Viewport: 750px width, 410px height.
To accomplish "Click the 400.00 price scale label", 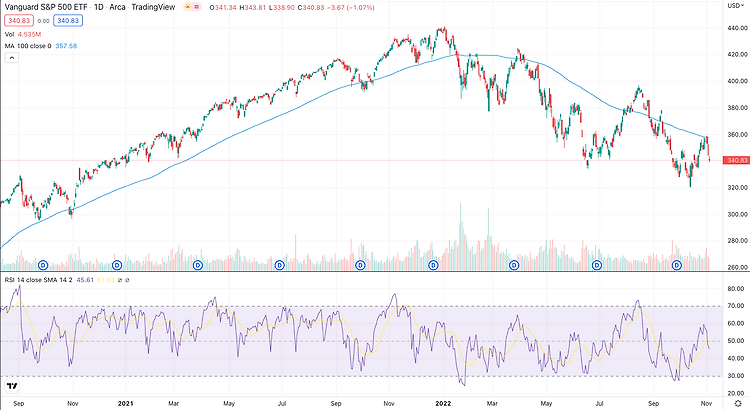I will point(737,81).
